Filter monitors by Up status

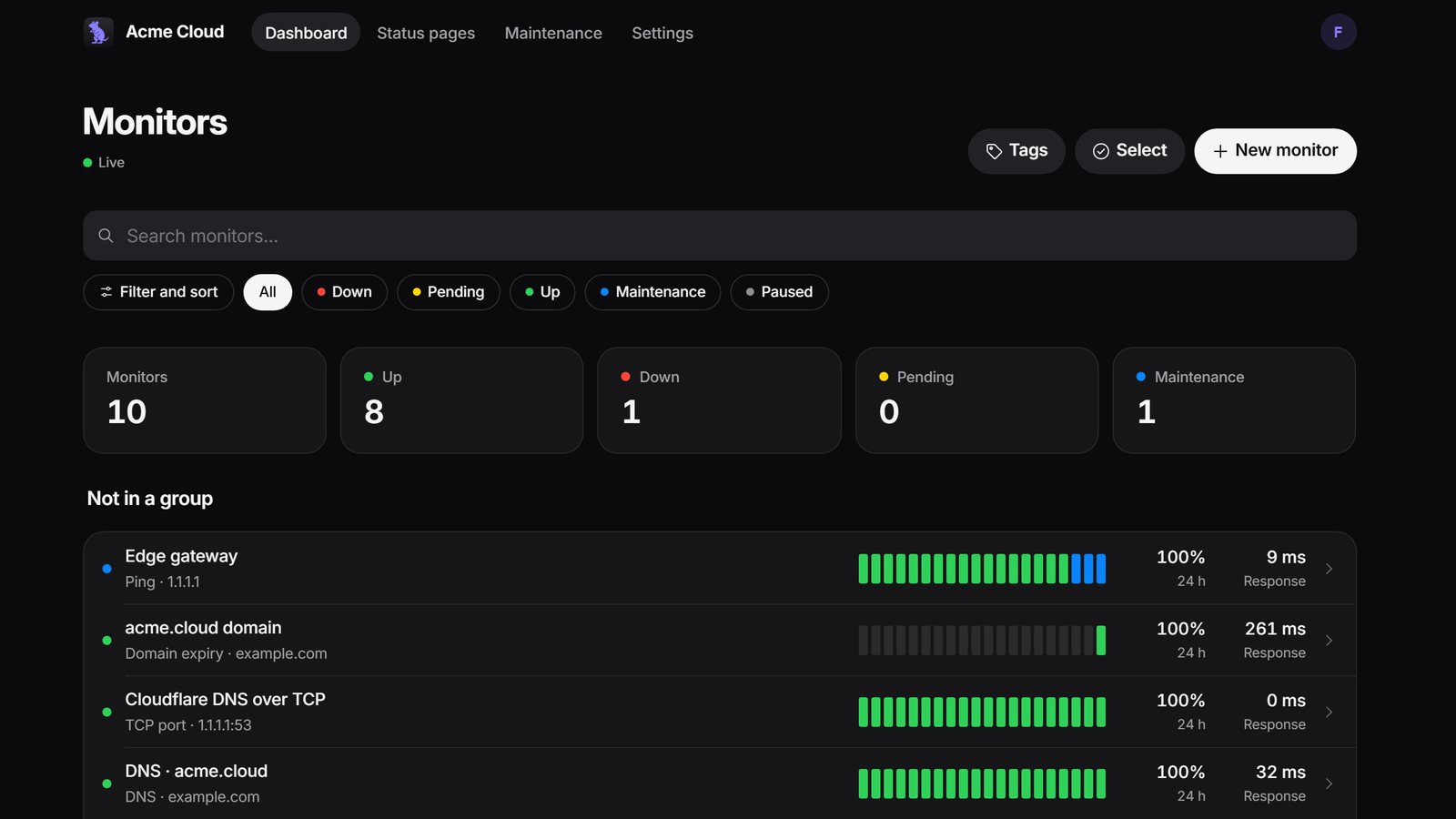tap(542, 292)
